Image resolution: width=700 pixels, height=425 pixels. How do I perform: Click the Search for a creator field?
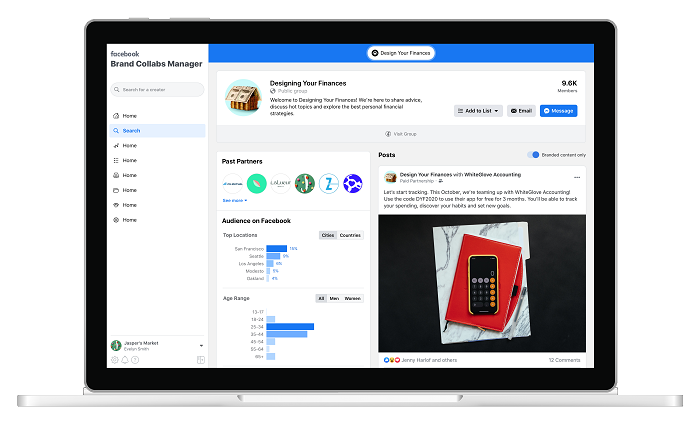(158, 90)
